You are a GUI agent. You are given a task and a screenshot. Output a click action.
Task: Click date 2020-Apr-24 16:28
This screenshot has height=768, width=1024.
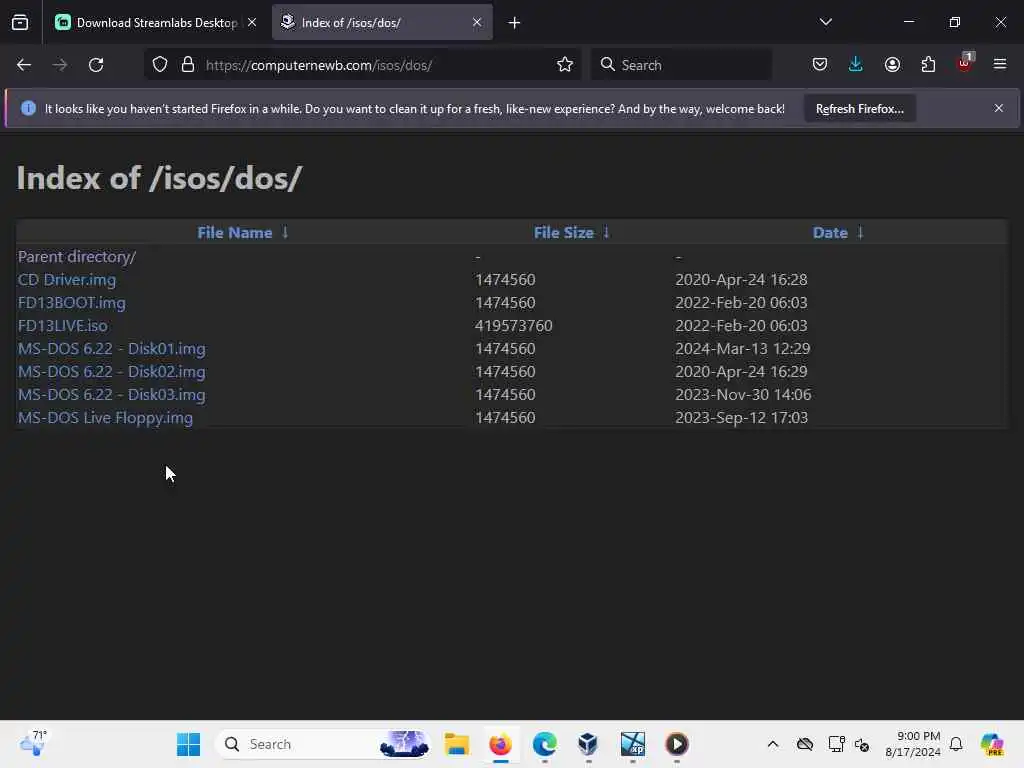741,280
